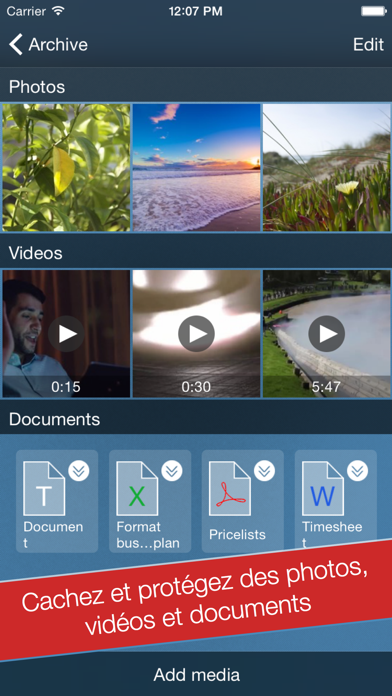Click the Pricelists file name
Image resolution: width=392 pixels, height=696 pixels.
237,534
